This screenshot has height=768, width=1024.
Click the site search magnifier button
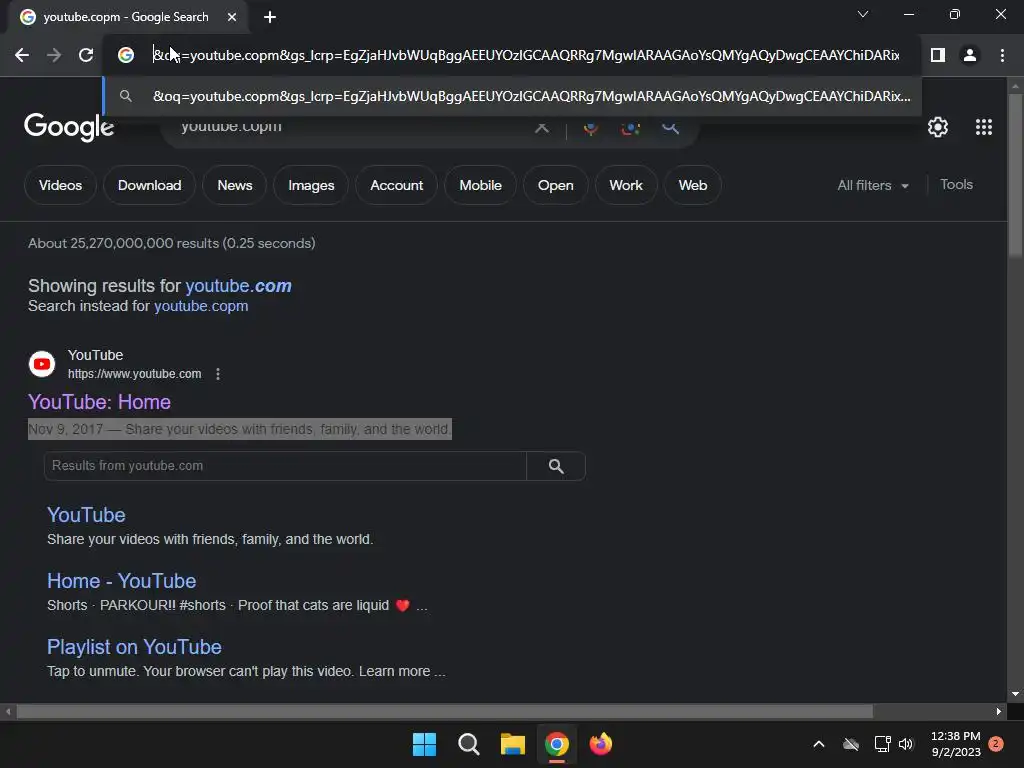(556, 466)
